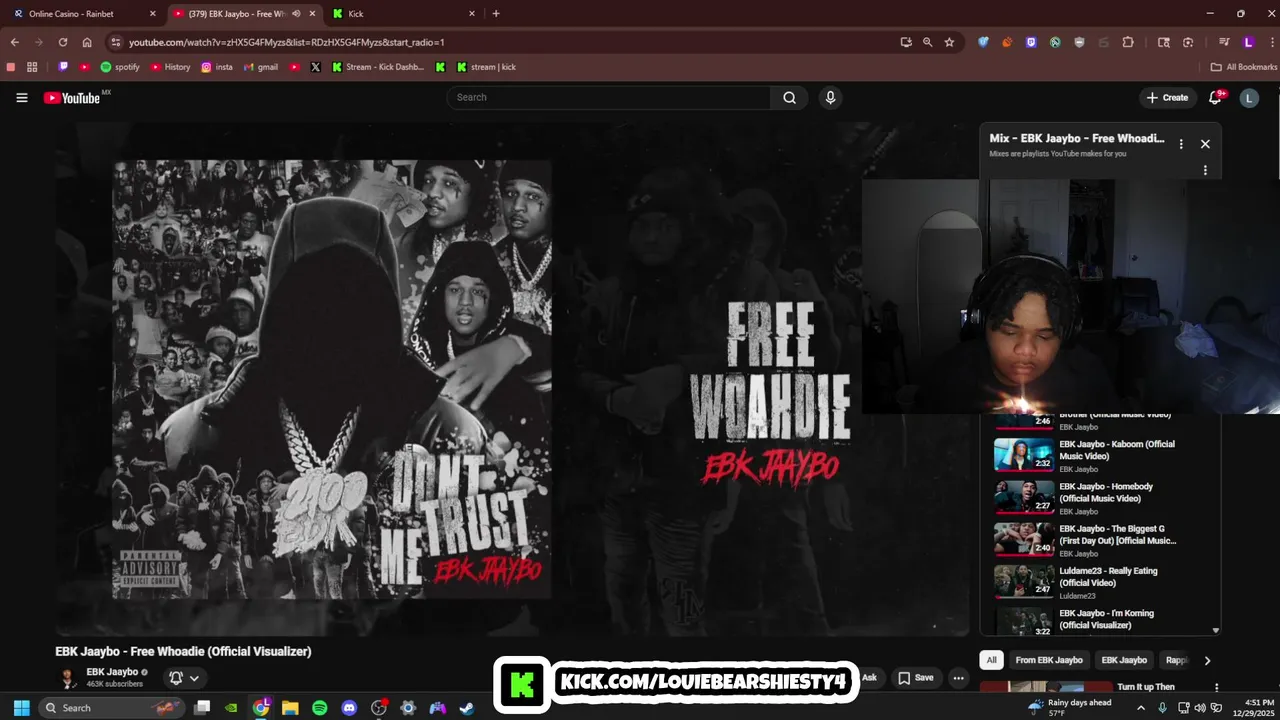
Task: Open the zoom magnifier in address bar
Action: [927, 42]
